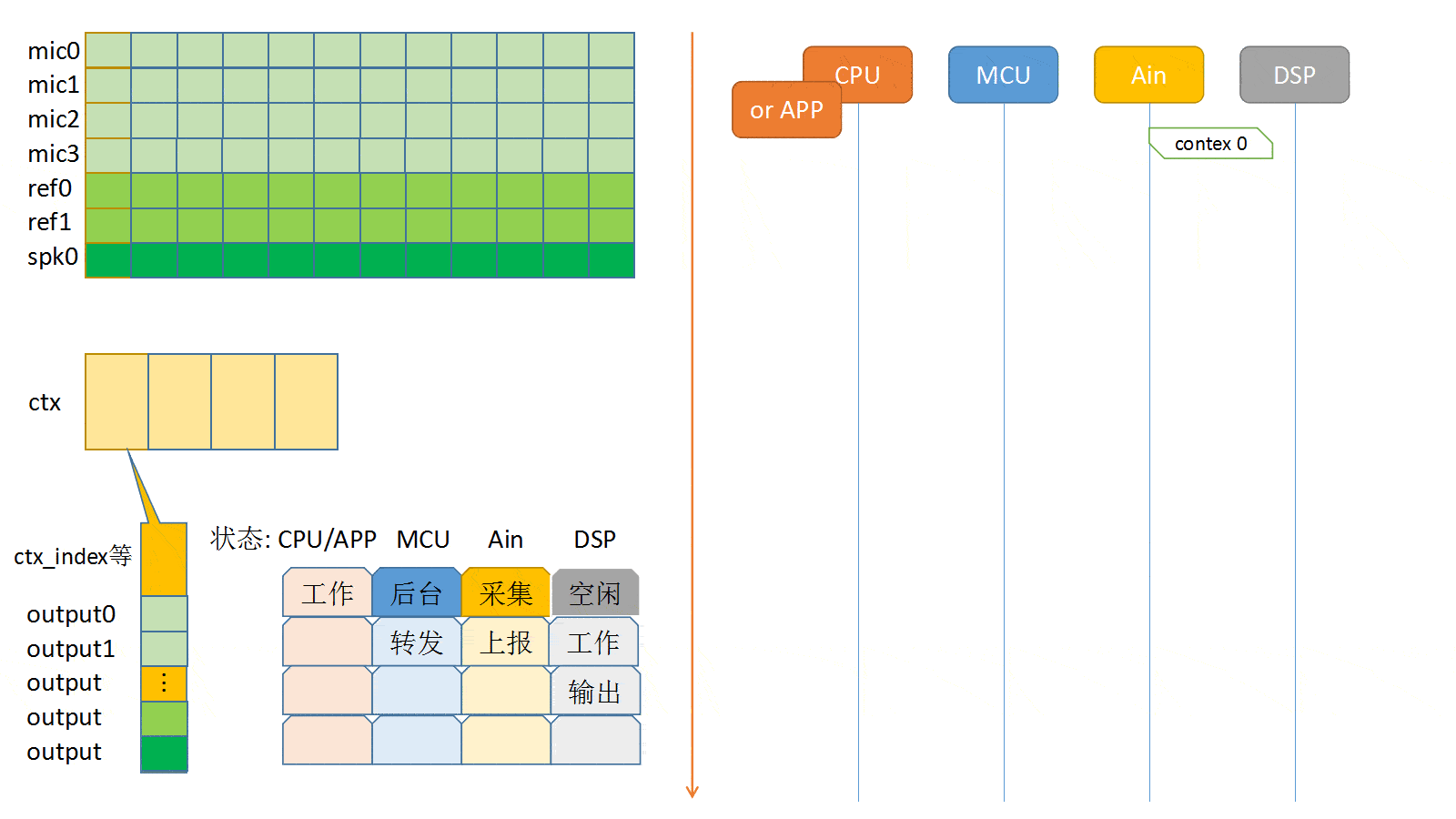This screenshot has width=1456, height=819.
Task: Click the gray DSP box
Action: (1294, 75)
